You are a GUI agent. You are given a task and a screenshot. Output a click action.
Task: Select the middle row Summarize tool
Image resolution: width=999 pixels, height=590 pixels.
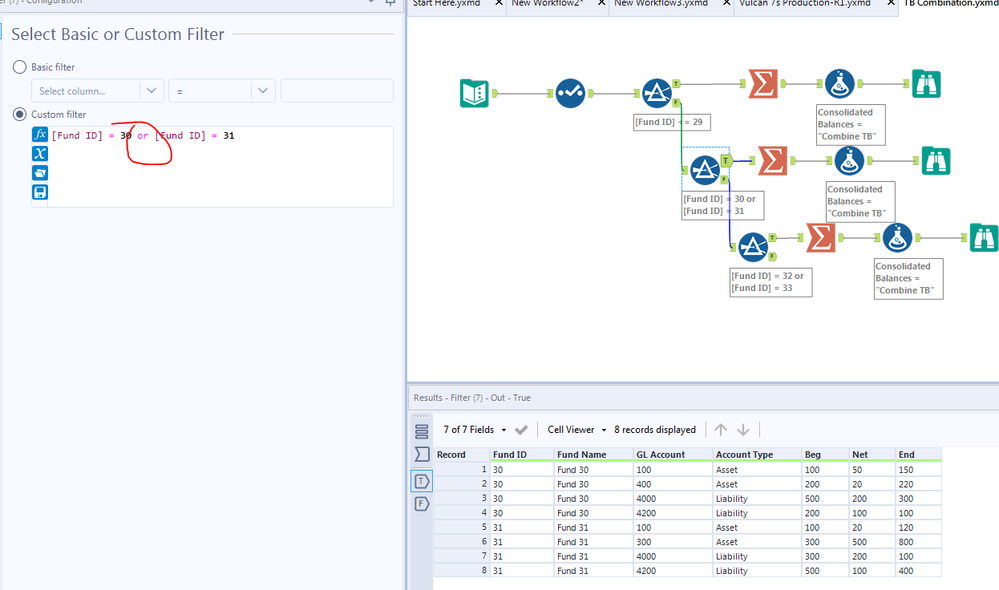click(x=773, y=161)
